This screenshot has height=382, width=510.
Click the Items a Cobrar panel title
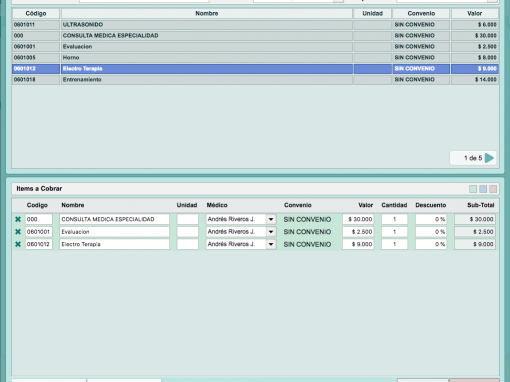[x=39, y=189]
